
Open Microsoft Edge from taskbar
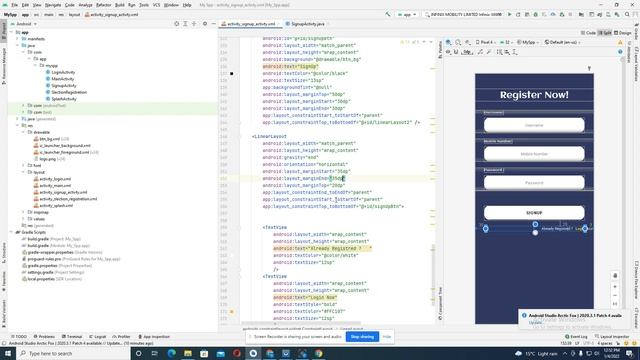[171, 353]
